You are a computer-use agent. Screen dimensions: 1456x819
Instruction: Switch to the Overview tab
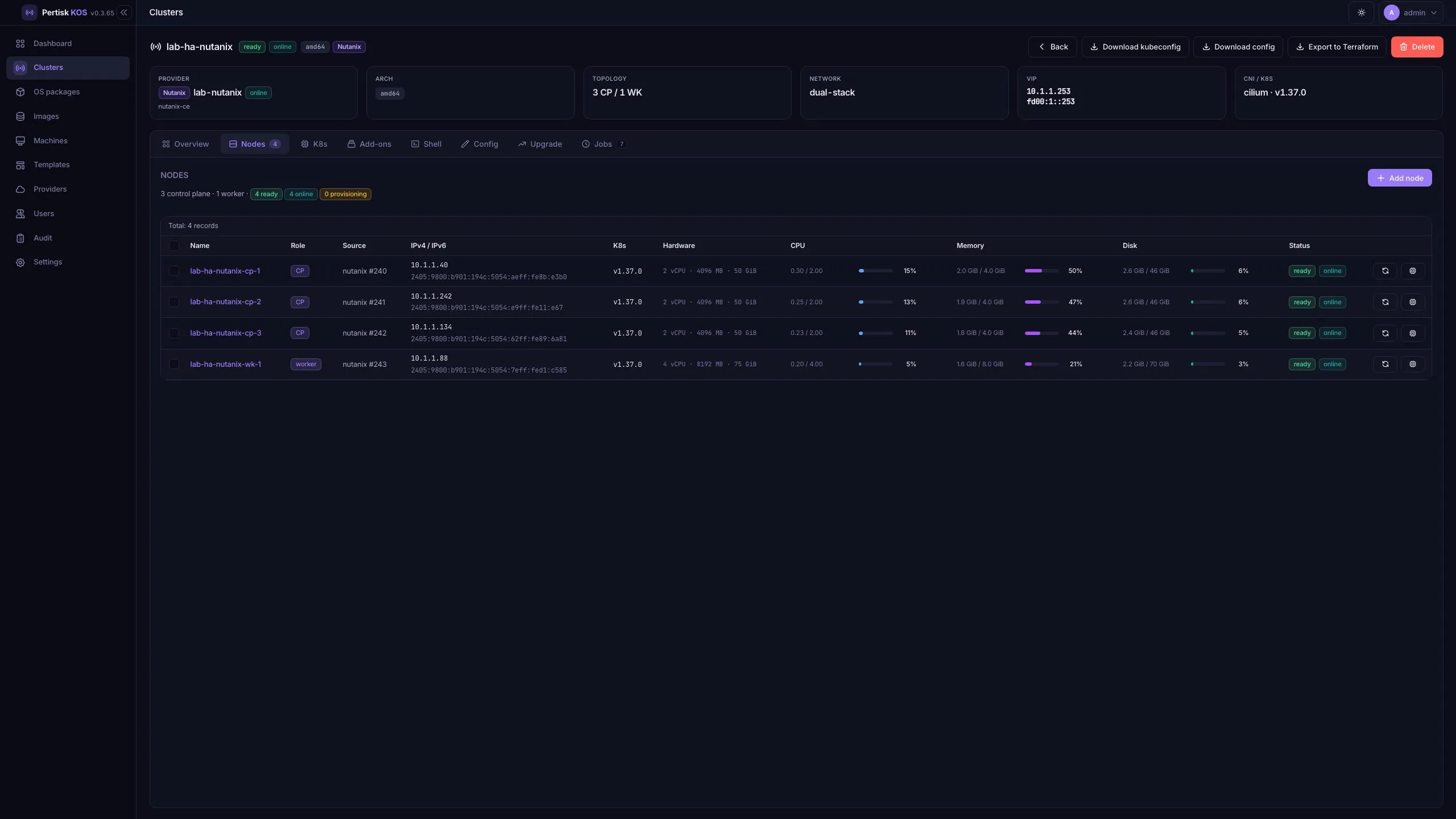(185, 144)
